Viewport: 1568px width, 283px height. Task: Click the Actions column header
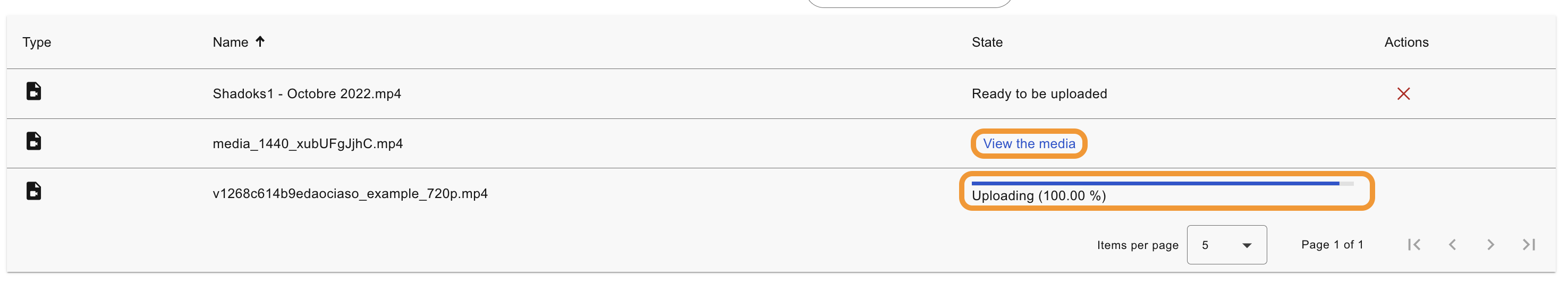click(x=1406, y=42)
